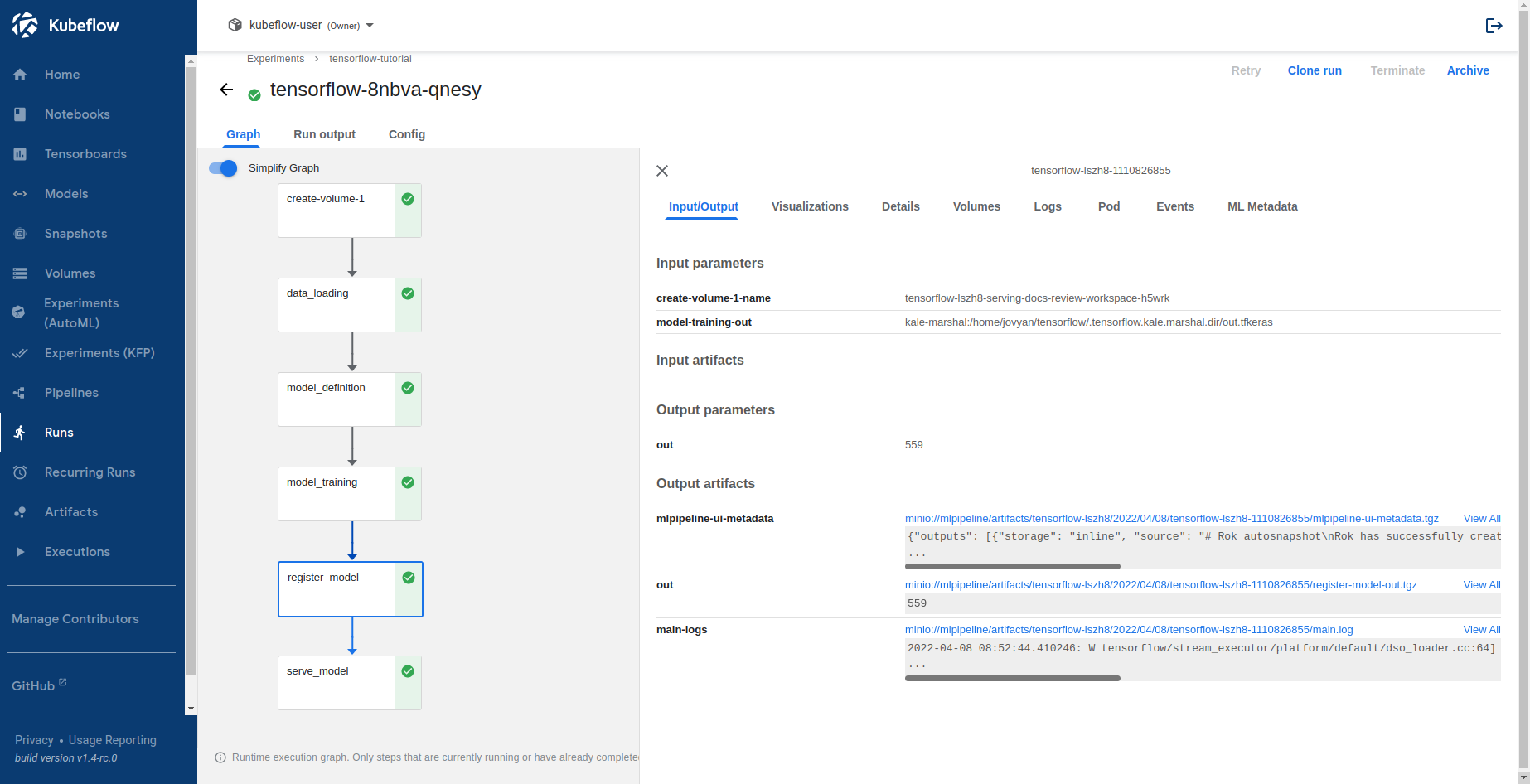Image resolution: width=1530 pixels, height=784 pixels.
Task: Click the Tensorboards sidebar icon
Action: (20, 154)
